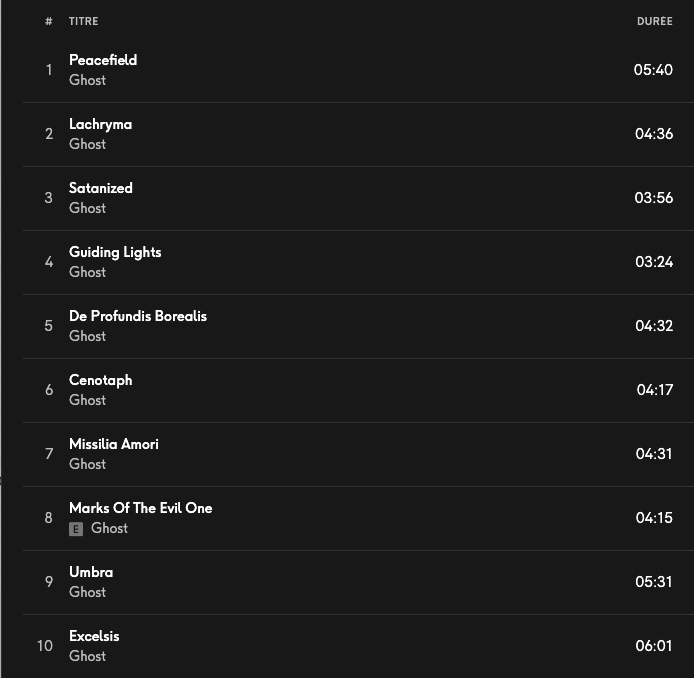
Task: Click the TITRE column header
Action: coord(84,21)
